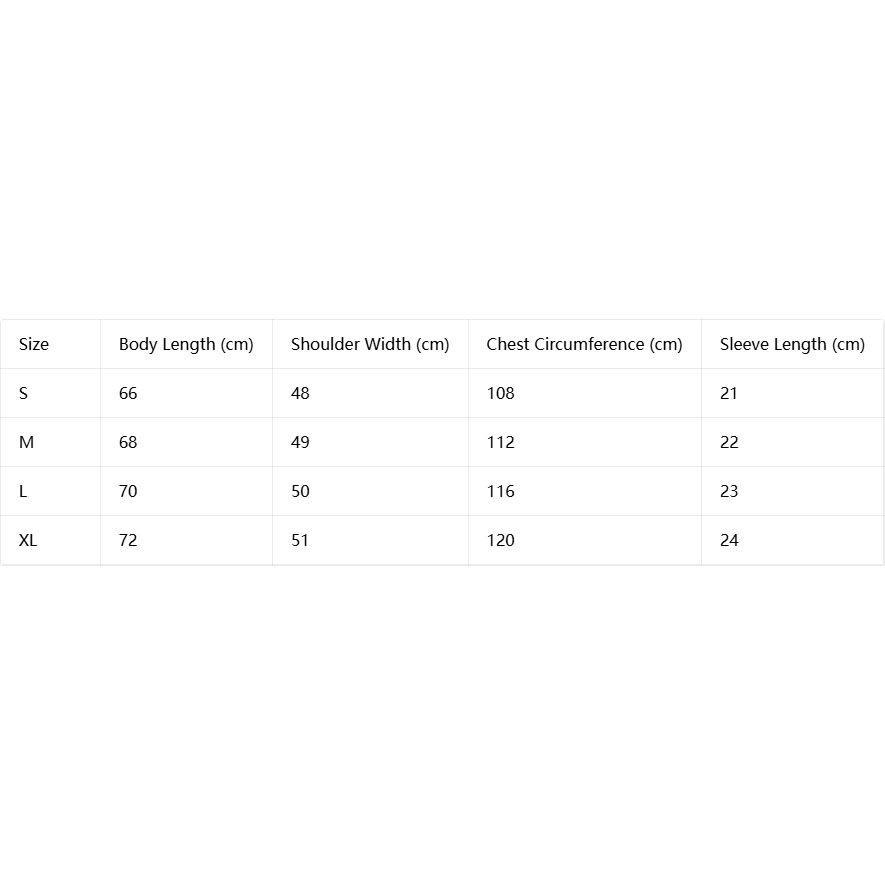The width and height of the screenshot is (885, 885).
Task: Click shoulder width value 48
Action: point(300,393)
